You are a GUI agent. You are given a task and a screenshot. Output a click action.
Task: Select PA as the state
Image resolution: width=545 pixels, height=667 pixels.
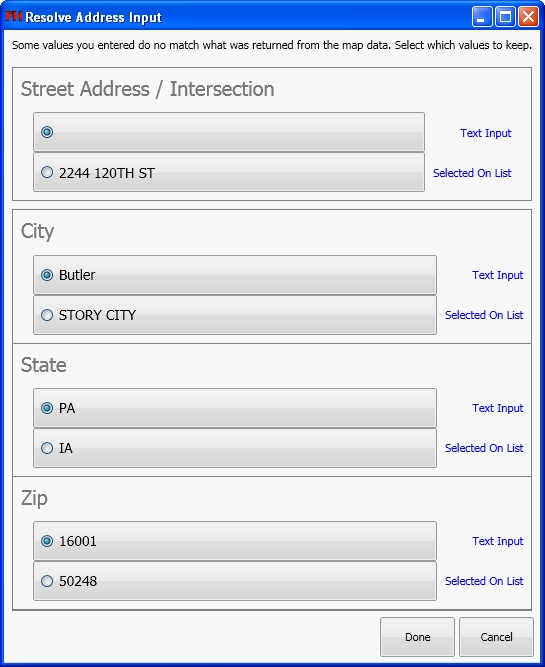(235, 408)
